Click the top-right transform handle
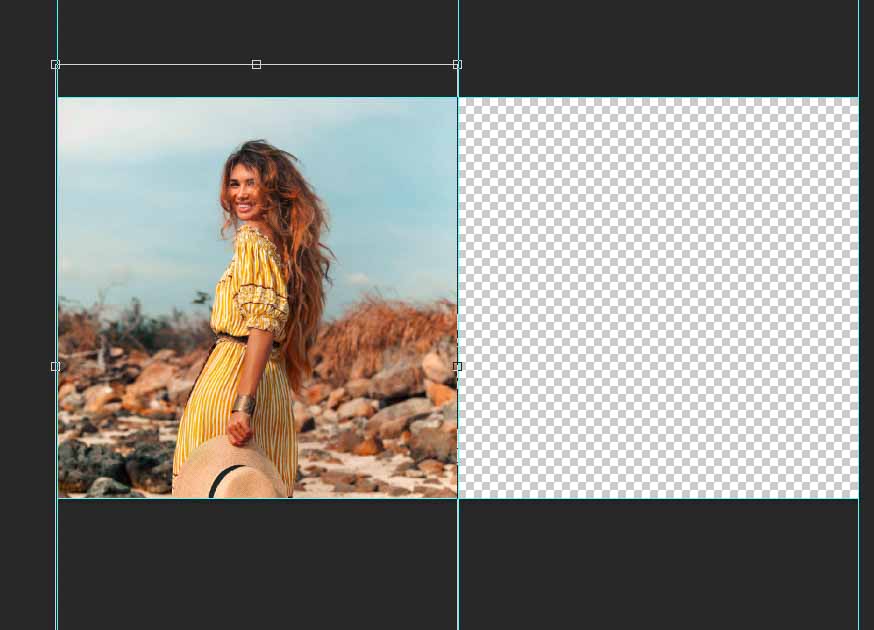 click(457, 65)
